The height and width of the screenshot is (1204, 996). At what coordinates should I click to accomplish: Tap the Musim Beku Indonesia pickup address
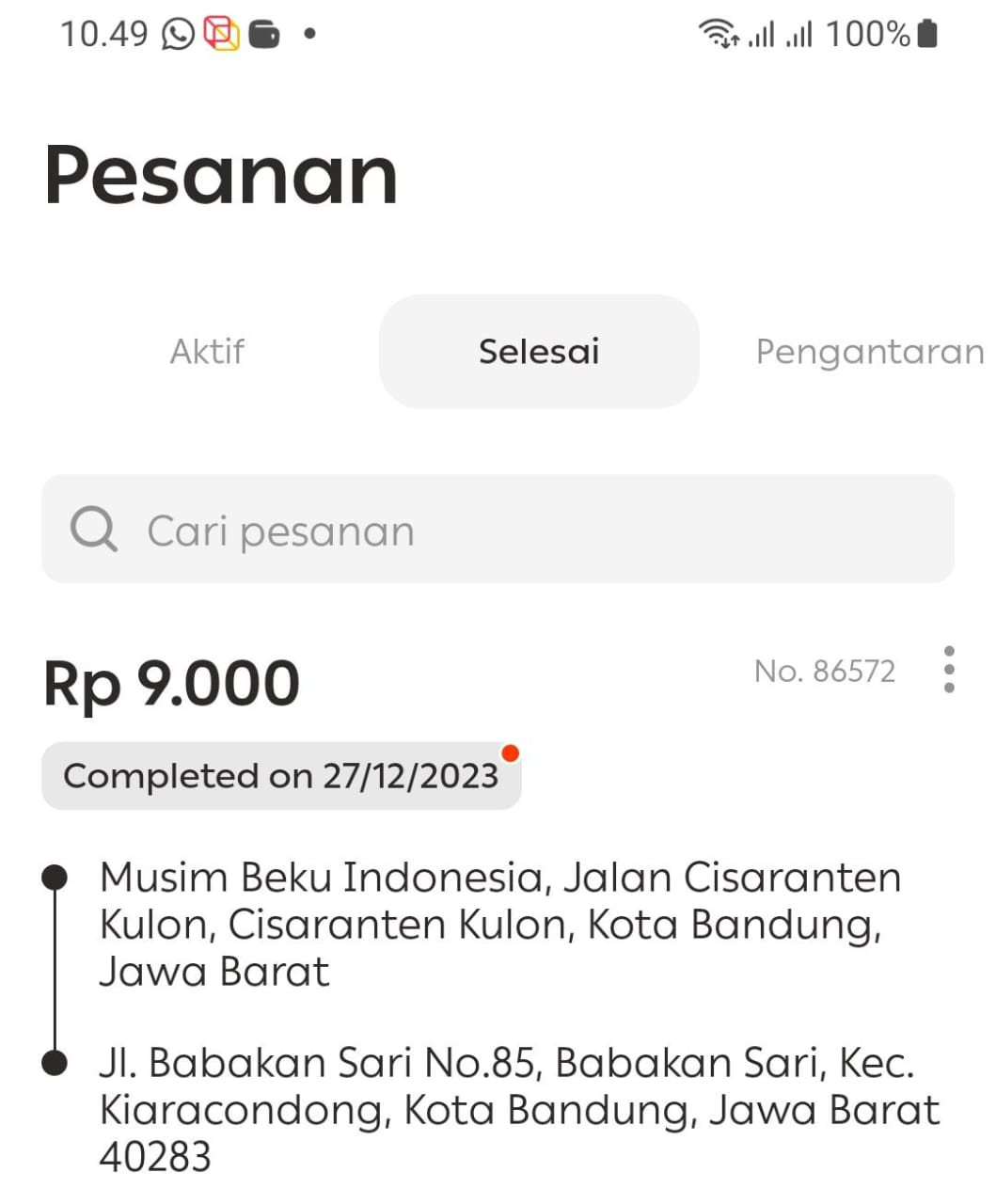pyautogui.click(x=498, y=924)
